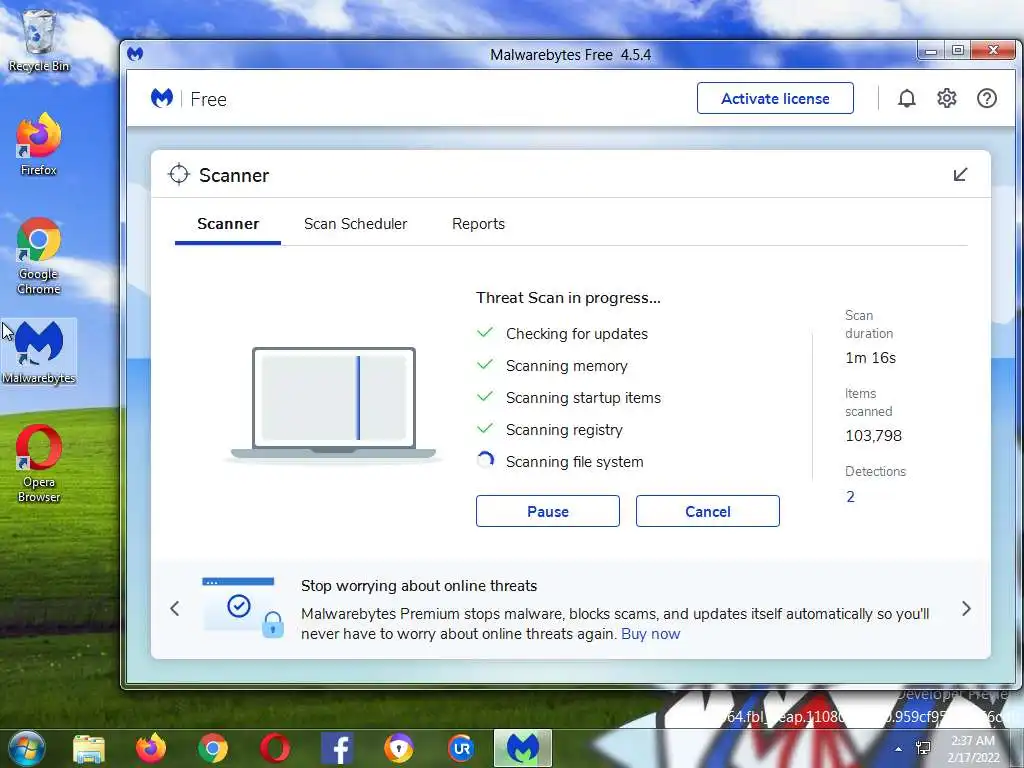Image resolution: width=1024 pixels, height=768 pixels.
Task: Show hidden system tray icons
Action: (x=899, y=749)
